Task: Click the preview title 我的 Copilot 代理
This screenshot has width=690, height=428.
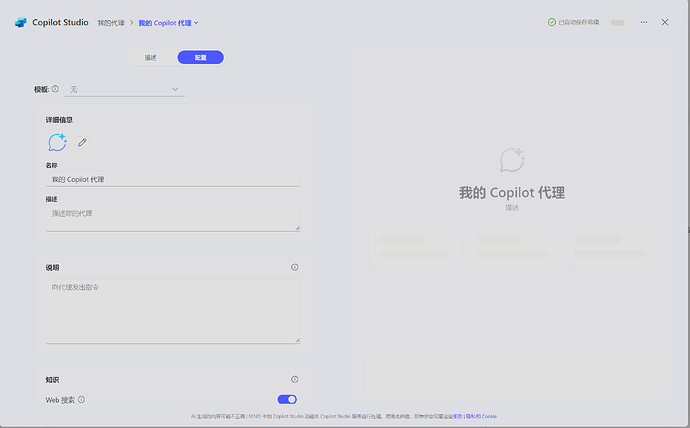Action: coord(512,193)
